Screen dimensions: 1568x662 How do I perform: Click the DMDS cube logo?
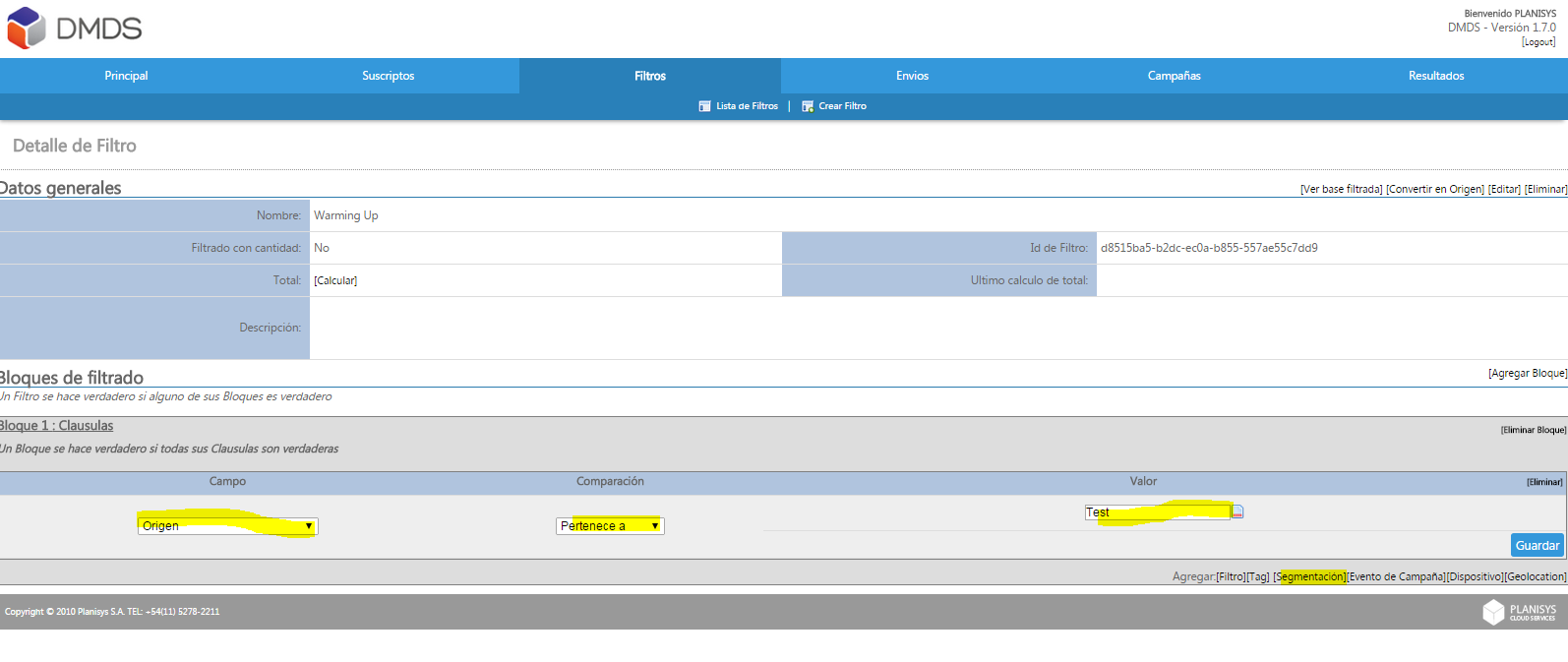coord(27,28)
